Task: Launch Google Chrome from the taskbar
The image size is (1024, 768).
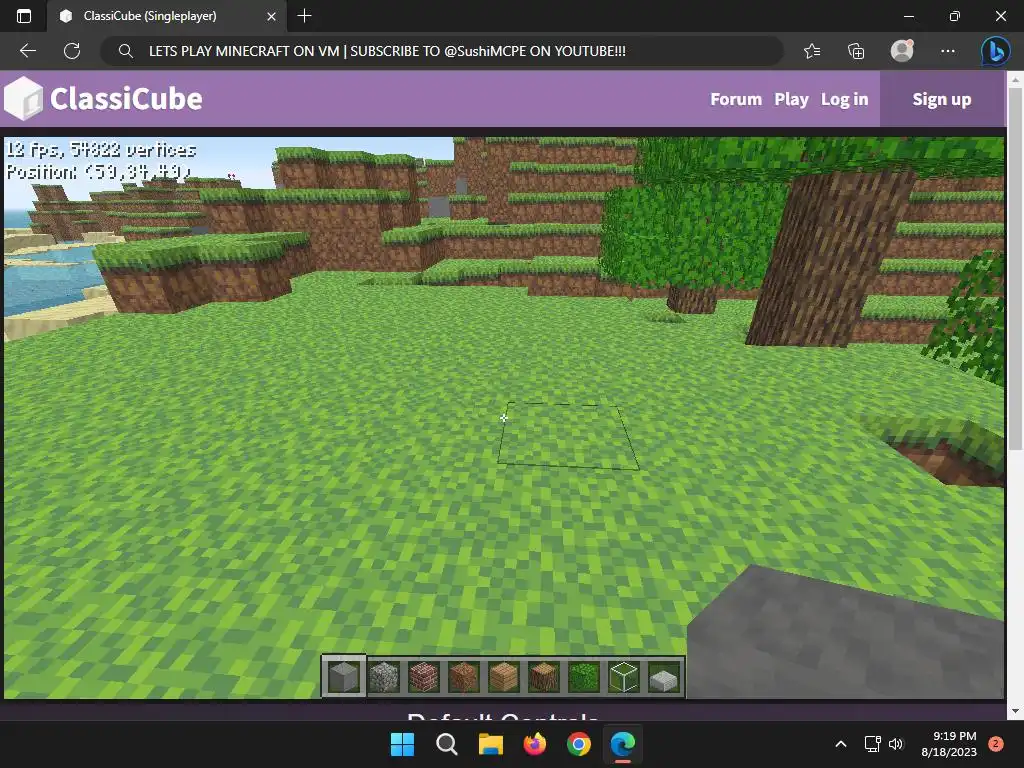Action: (579, 744)
